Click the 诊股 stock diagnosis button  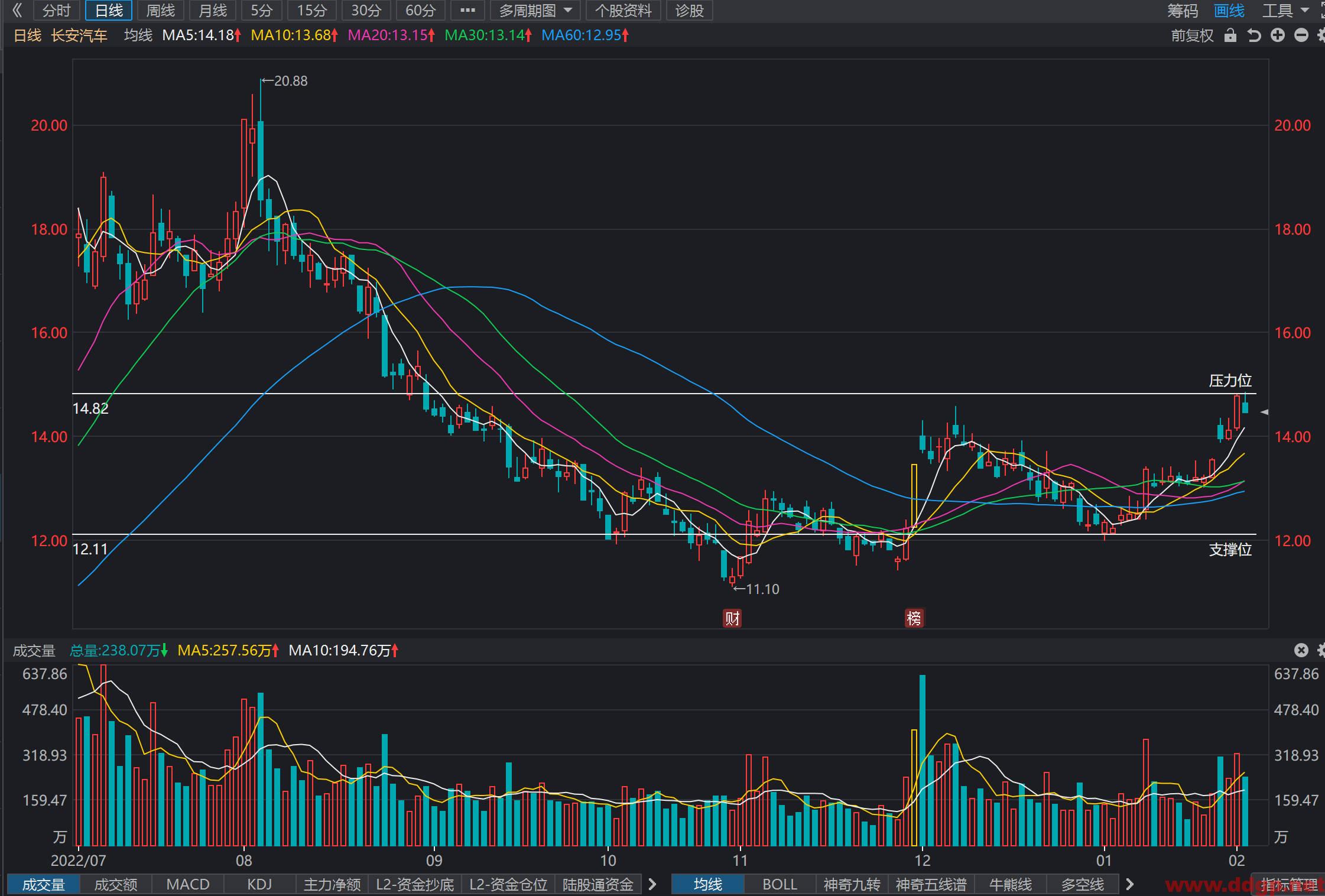[x=690, y=11]
